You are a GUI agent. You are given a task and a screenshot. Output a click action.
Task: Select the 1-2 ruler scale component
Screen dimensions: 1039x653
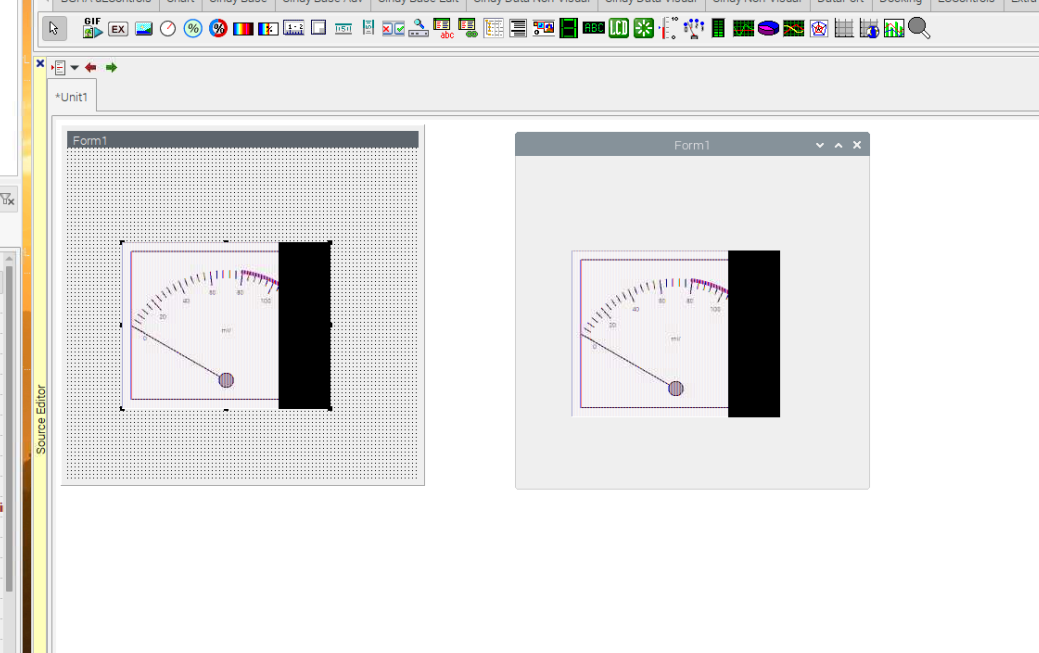click(x=293, y=29)
